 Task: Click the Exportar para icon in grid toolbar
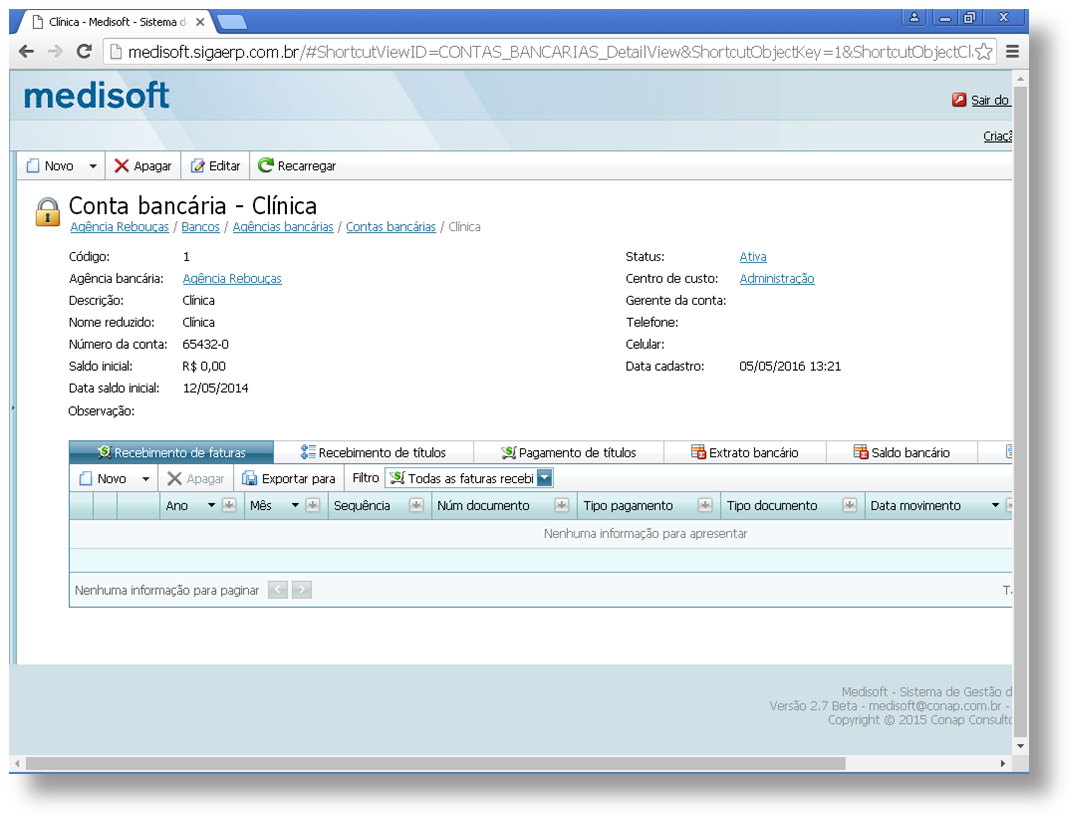[250, 479]
